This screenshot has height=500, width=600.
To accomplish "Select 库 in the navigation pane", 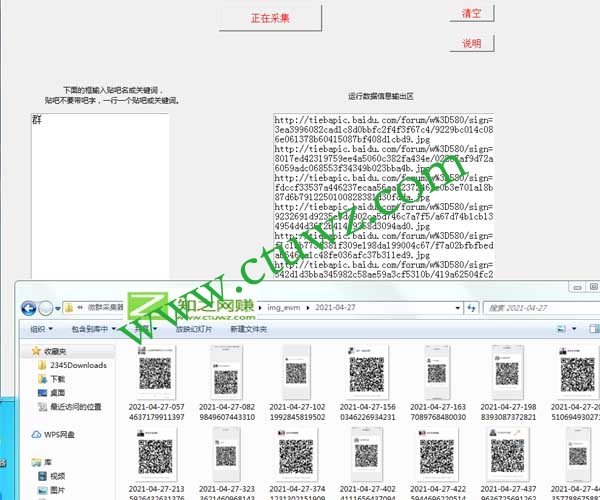I will click(42, 462).
